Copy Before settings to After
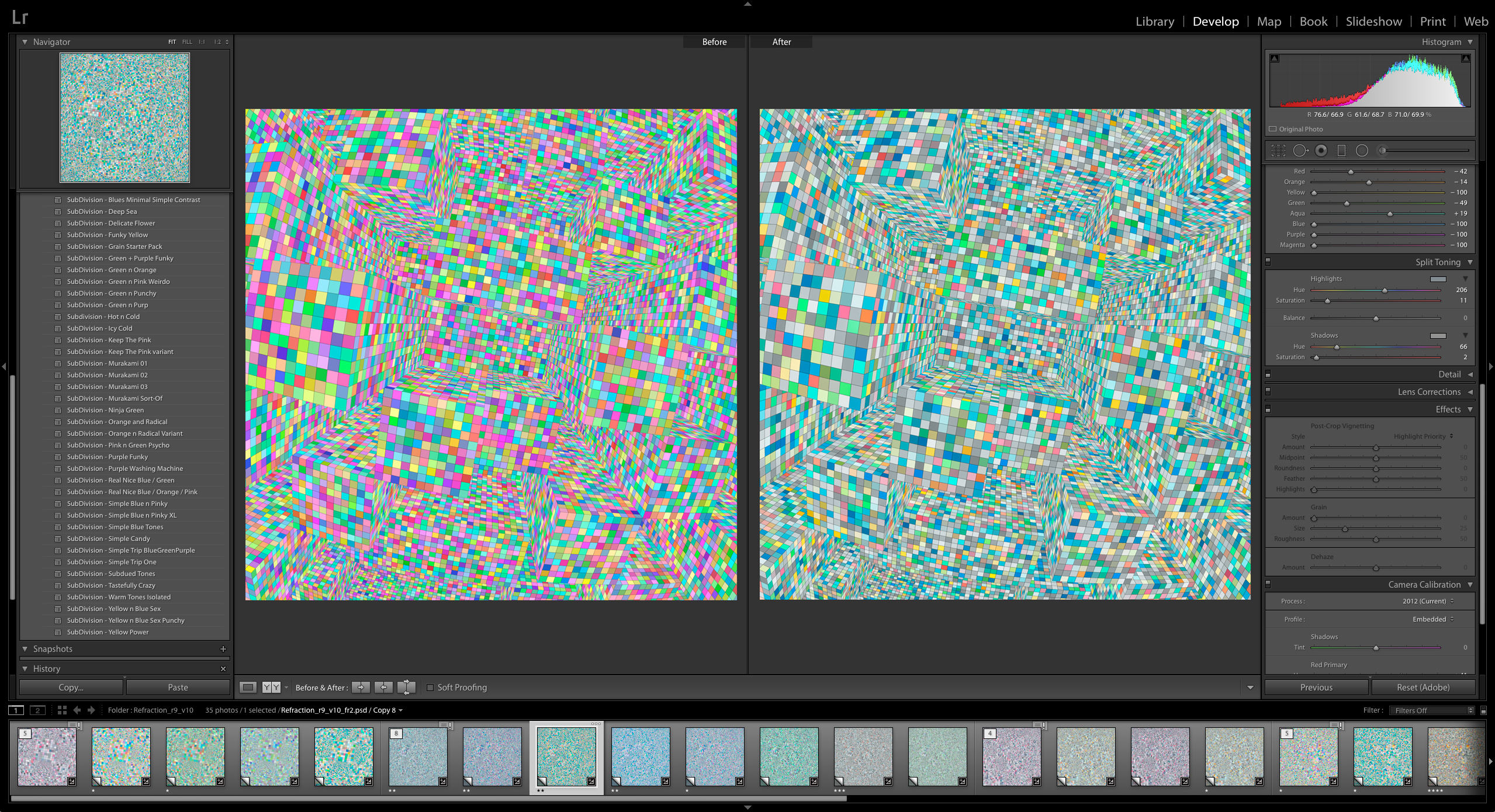 click(361, 688)
